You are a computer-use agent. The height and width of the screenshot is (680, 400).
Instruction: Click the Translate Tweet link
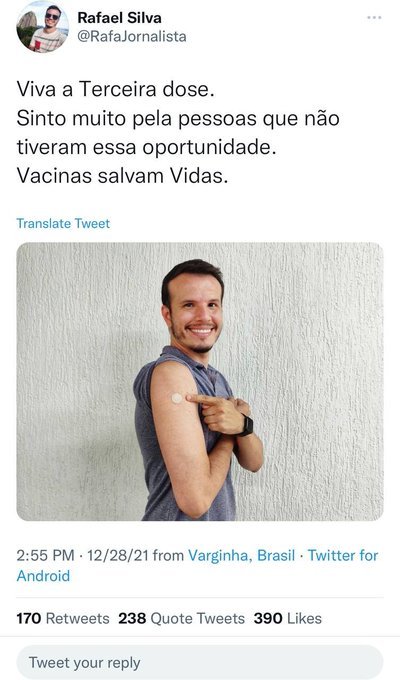click(x=63, y=223)
